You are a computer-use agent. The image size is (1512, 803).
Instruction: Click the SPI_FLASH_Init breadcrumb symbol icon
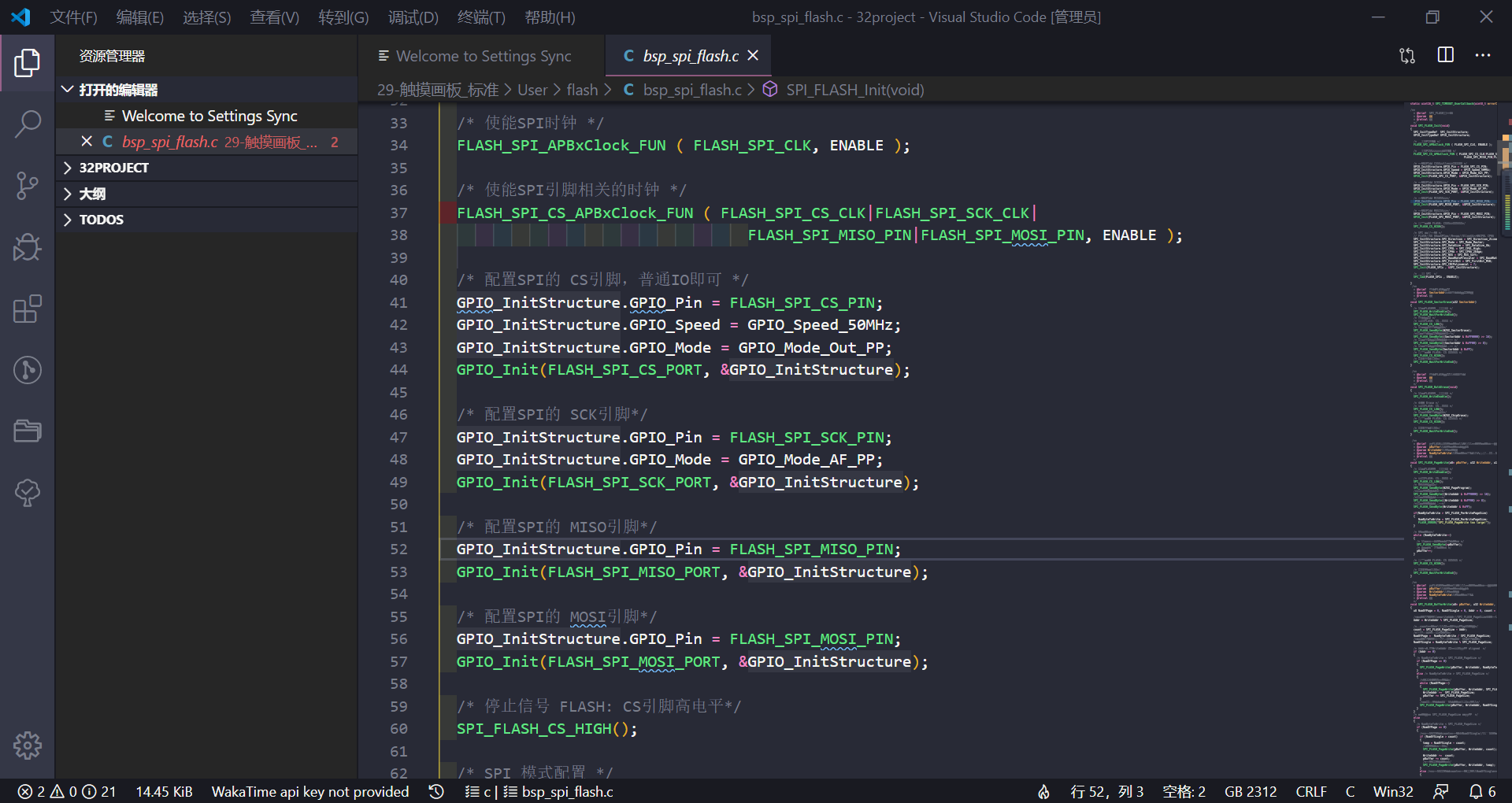770,90
